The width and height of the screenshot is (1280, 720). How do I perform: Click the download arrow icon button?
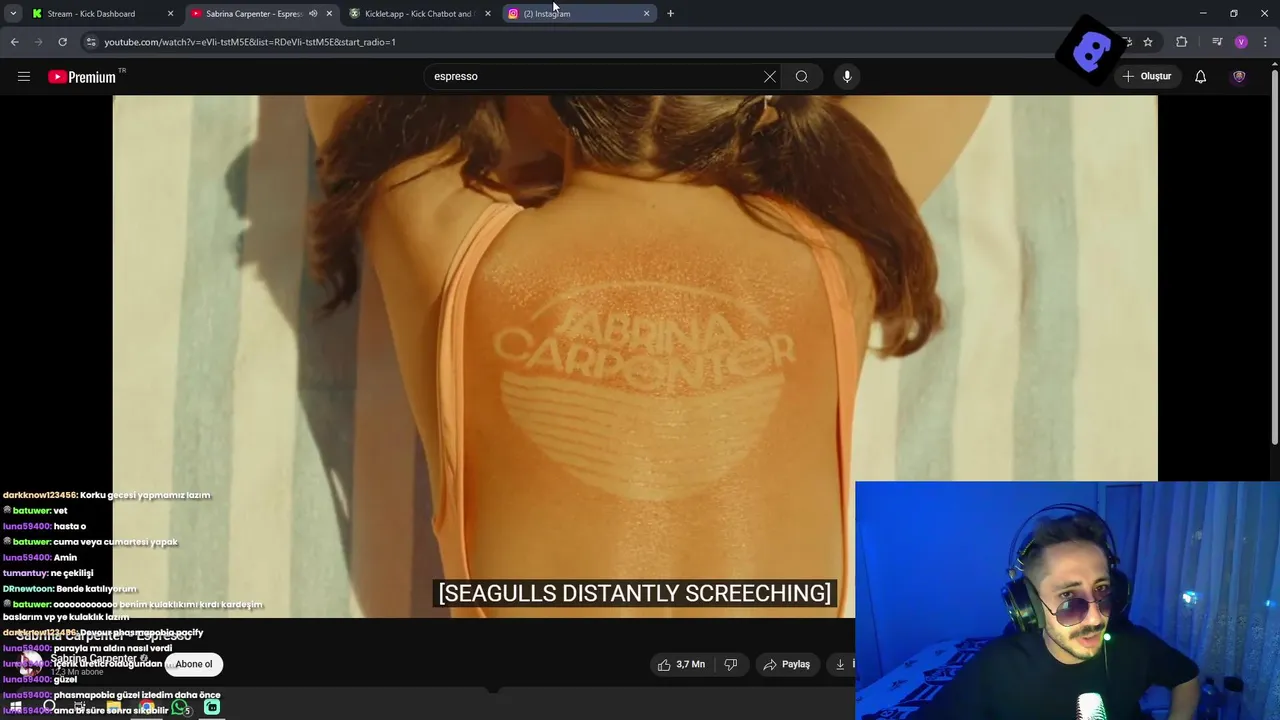(840, 664)
